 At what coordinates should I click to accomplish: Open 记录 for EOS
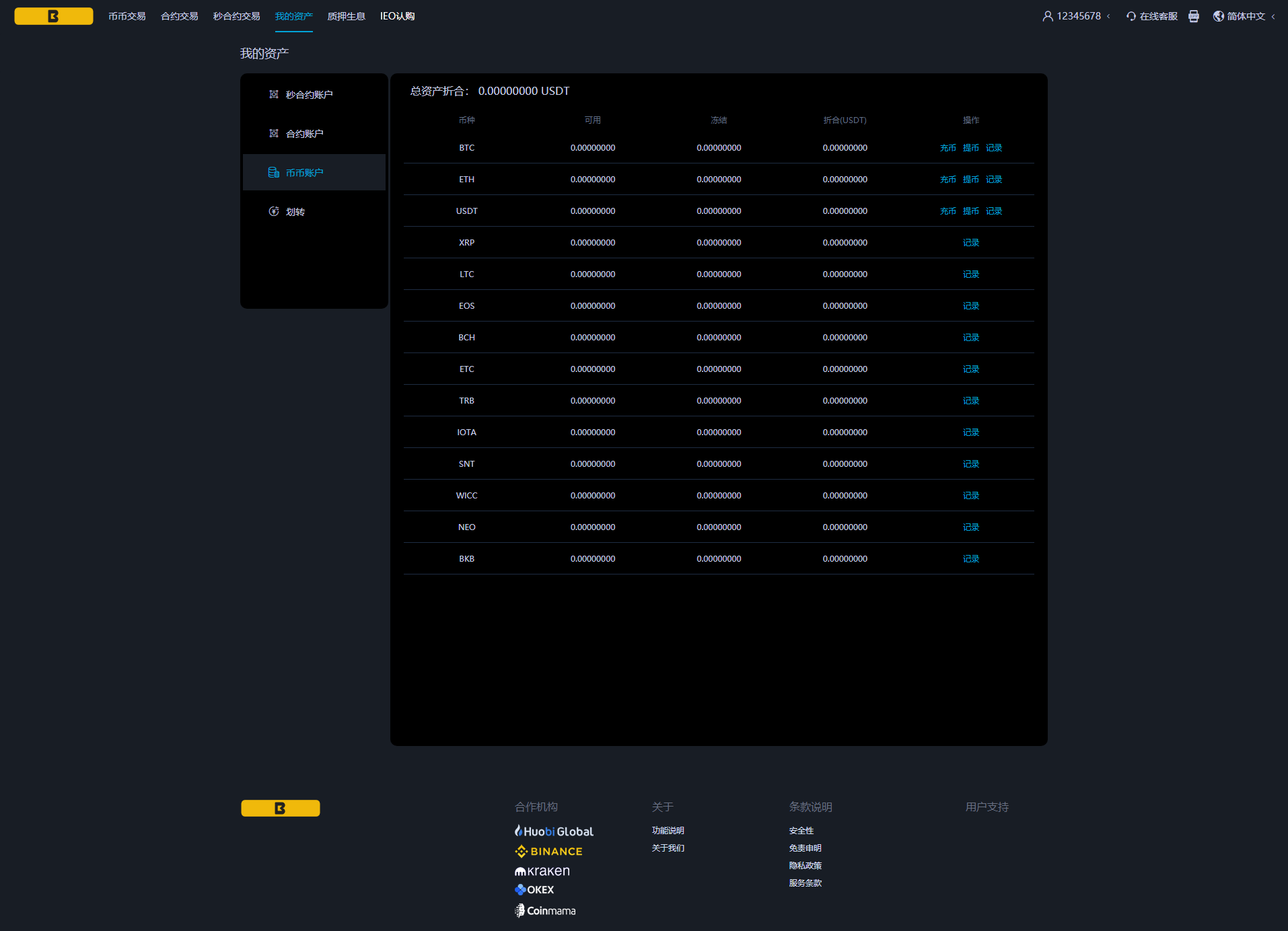[x=971, y=305]
